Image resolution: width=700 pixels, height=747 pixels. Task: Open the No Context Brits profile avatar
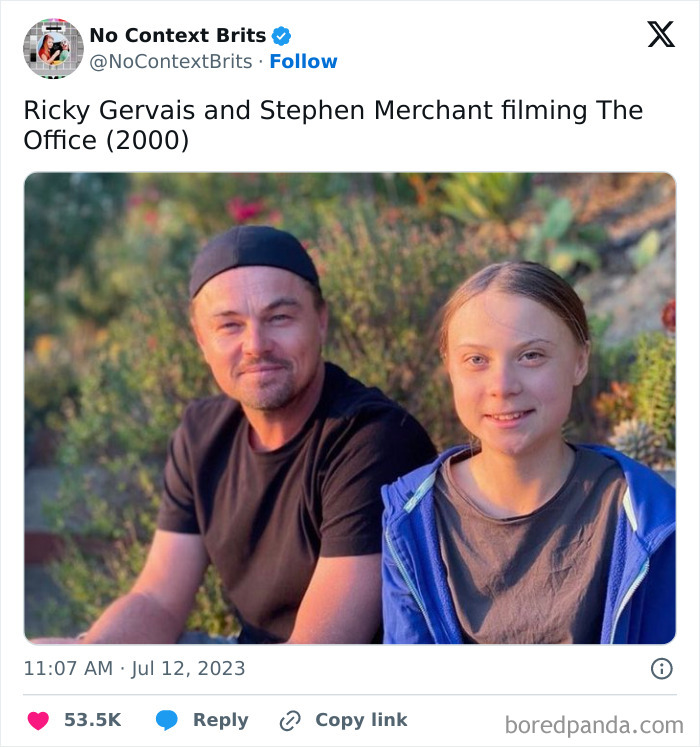pos(53,48)
